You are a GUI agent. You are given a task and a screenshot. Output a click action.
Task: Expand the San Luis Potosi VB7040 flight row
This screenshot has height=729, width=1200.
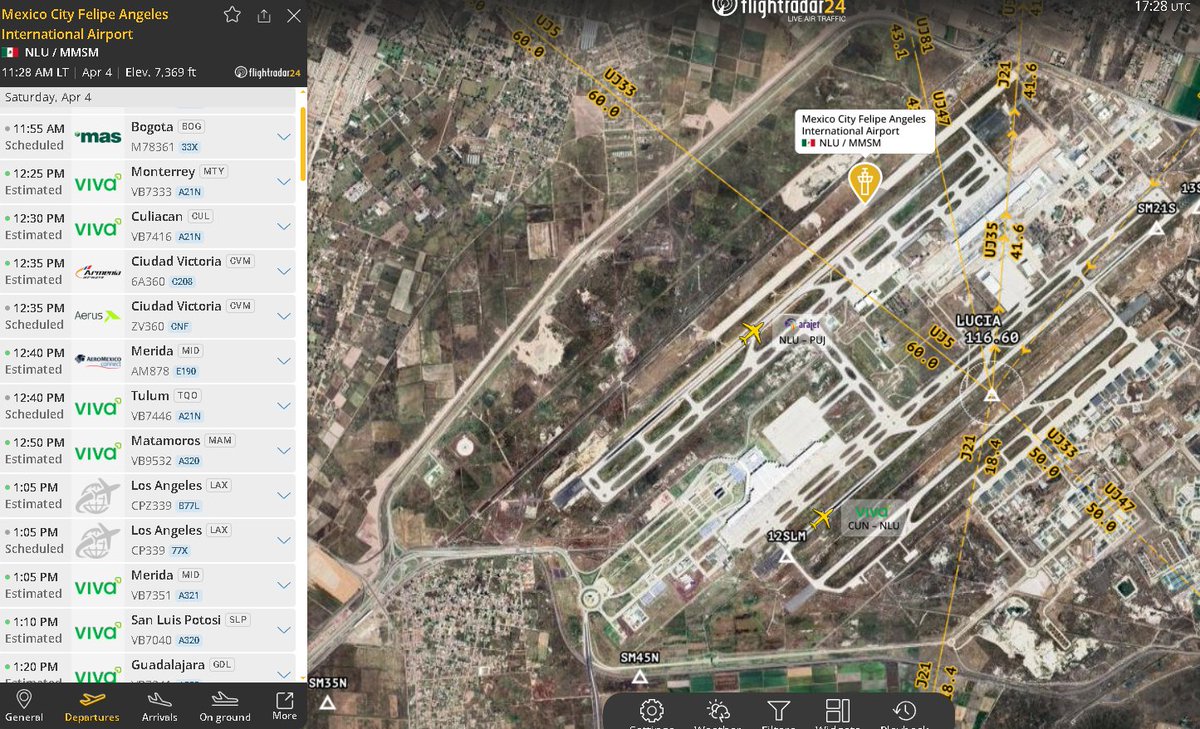283,631
